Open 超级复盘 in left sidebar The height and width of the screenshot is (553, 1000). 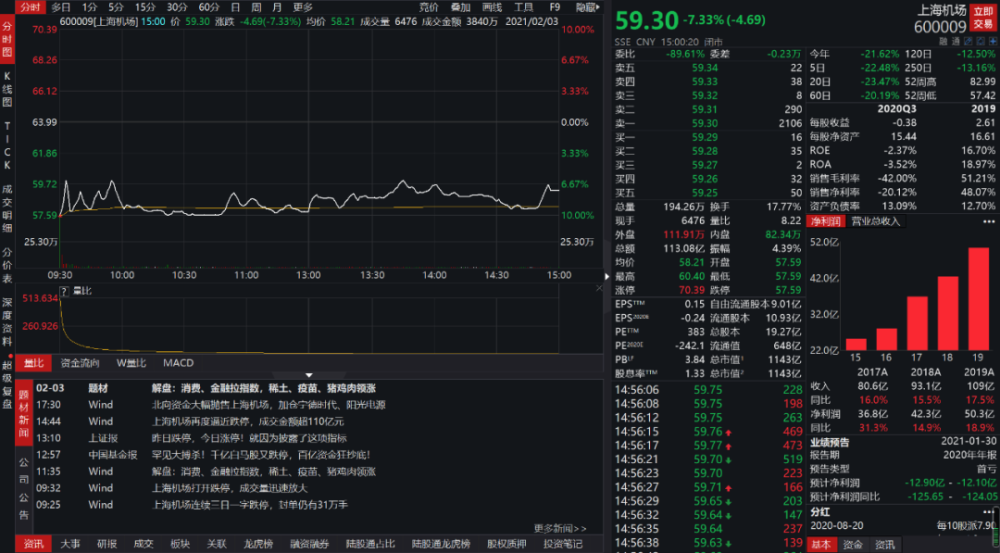pos(7,387)
